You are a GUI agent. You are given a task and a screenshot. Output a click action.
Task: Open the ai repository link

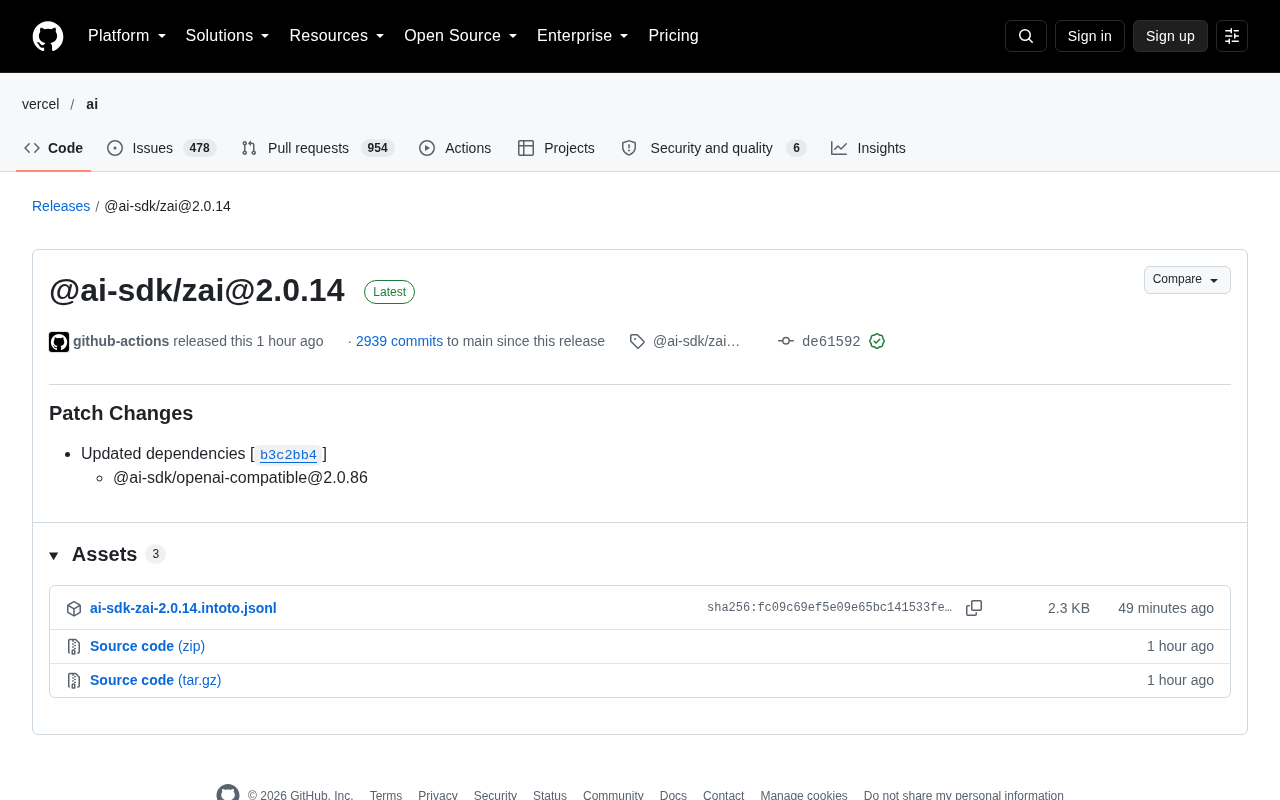tap(92, 104)
